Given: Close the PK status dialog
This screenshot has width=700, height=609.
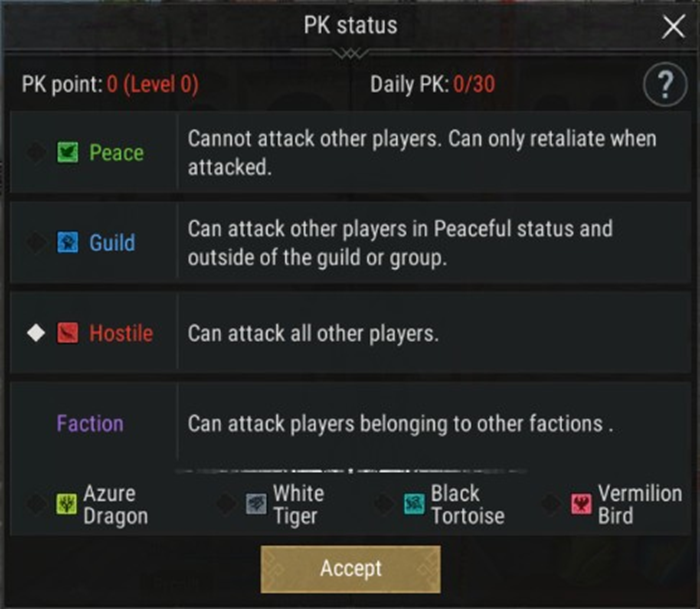Looking at the screenshot, I should pos(673,27).
